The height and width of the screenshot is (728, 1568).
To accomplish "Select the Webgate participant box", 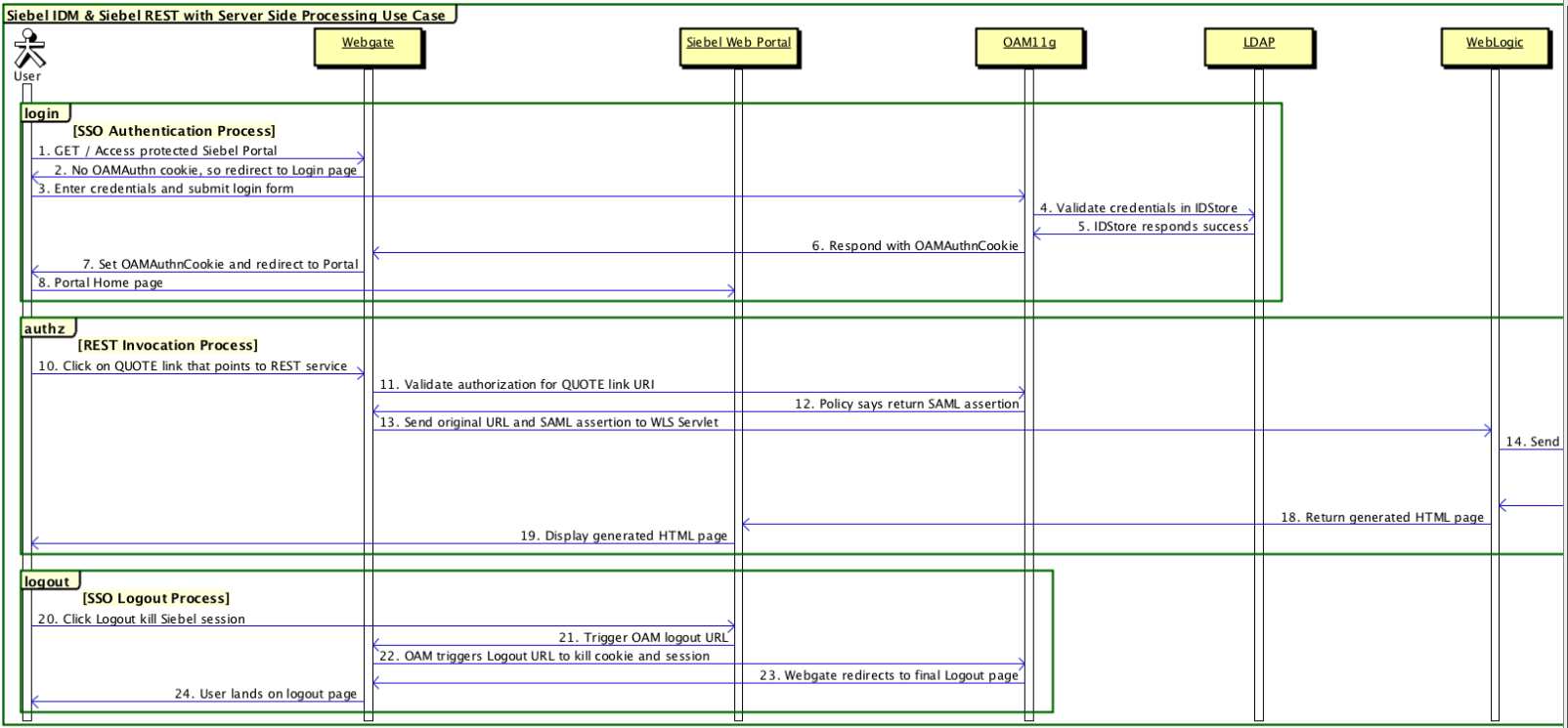I will [x=368, y=47].
